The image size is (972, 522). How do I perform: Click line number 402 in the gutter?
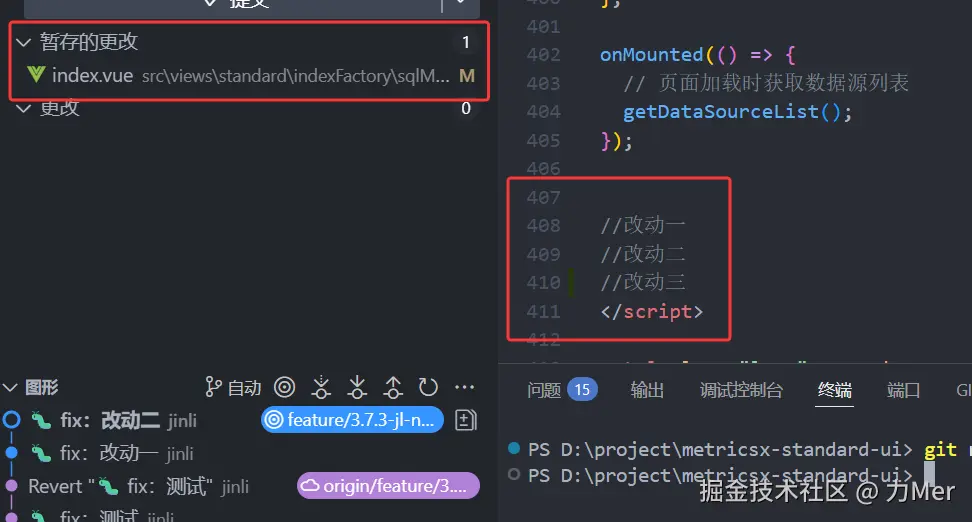[x=543, y=55]
